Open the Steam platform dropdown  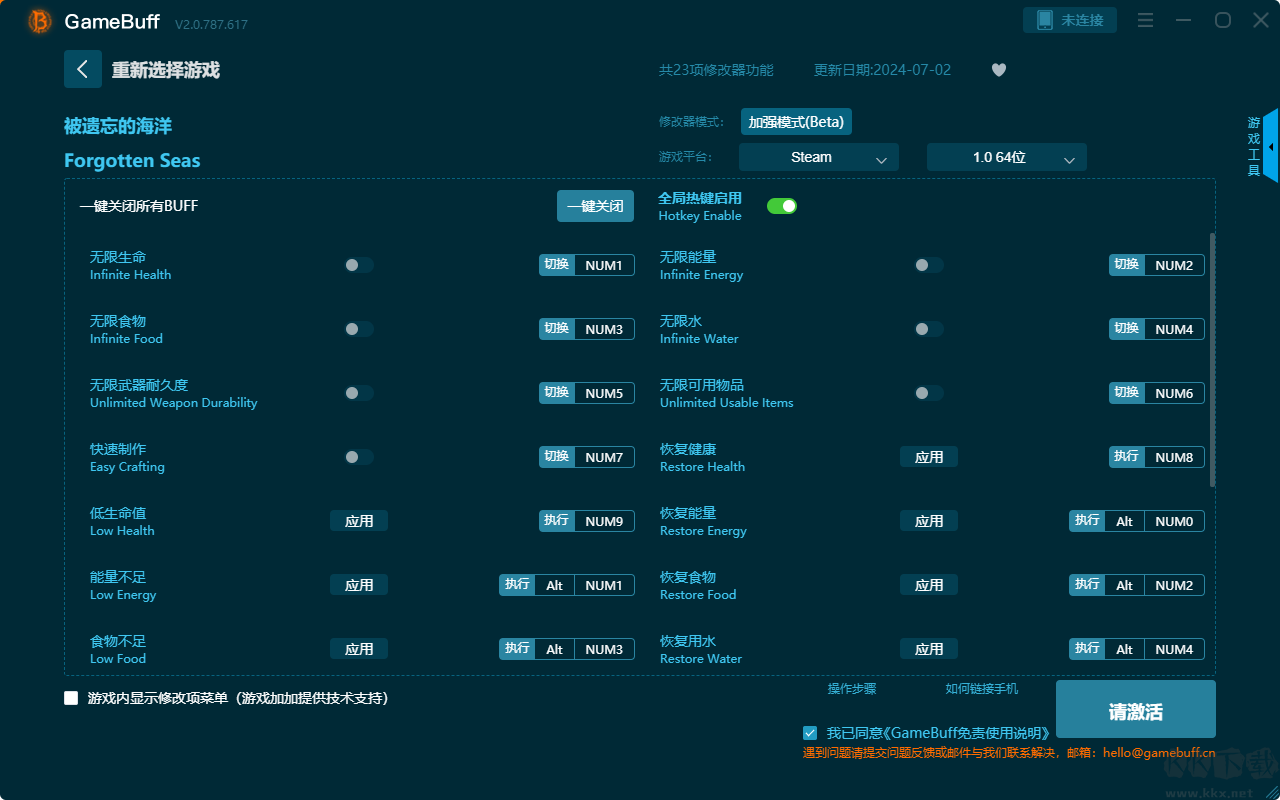pos(818,157)
